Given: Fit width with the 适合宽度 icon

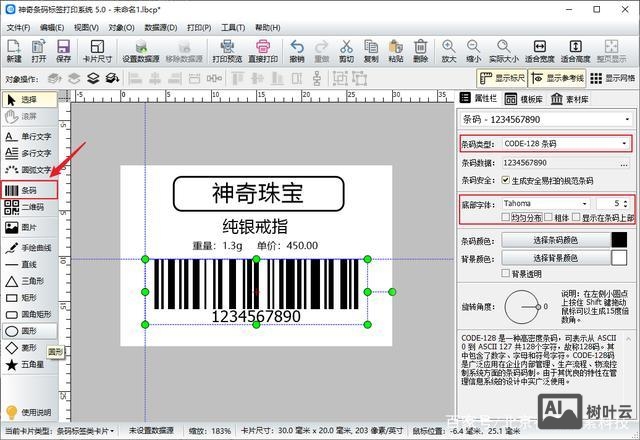Looking at the screenshot, I should (540, 51).
